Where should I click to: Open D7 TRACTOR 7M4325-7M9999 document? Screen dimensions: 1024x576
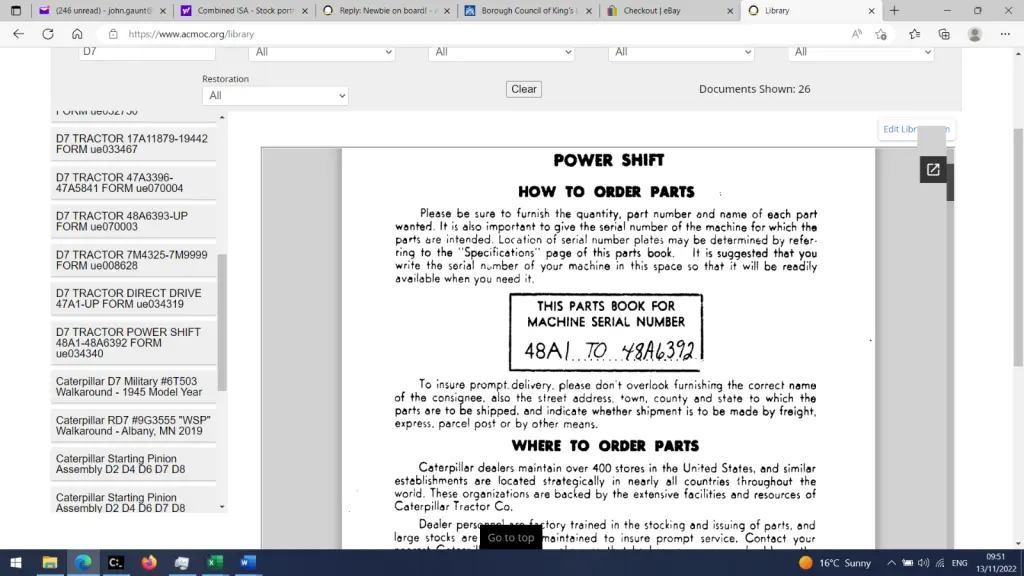coord(134,260)
